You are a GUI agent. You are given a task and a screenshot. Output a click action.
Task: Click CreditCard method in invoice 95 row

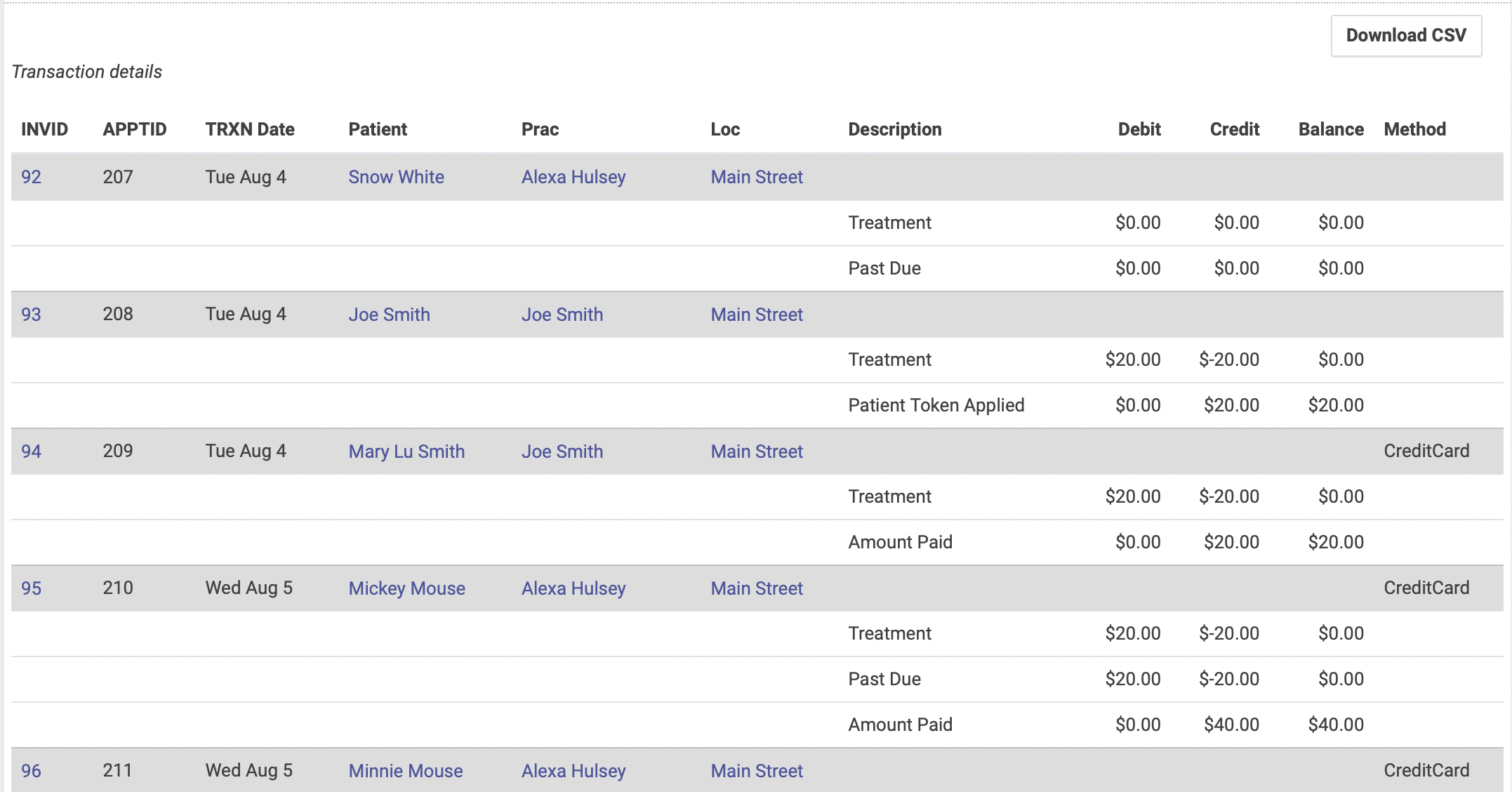(x=1426, y=588)
